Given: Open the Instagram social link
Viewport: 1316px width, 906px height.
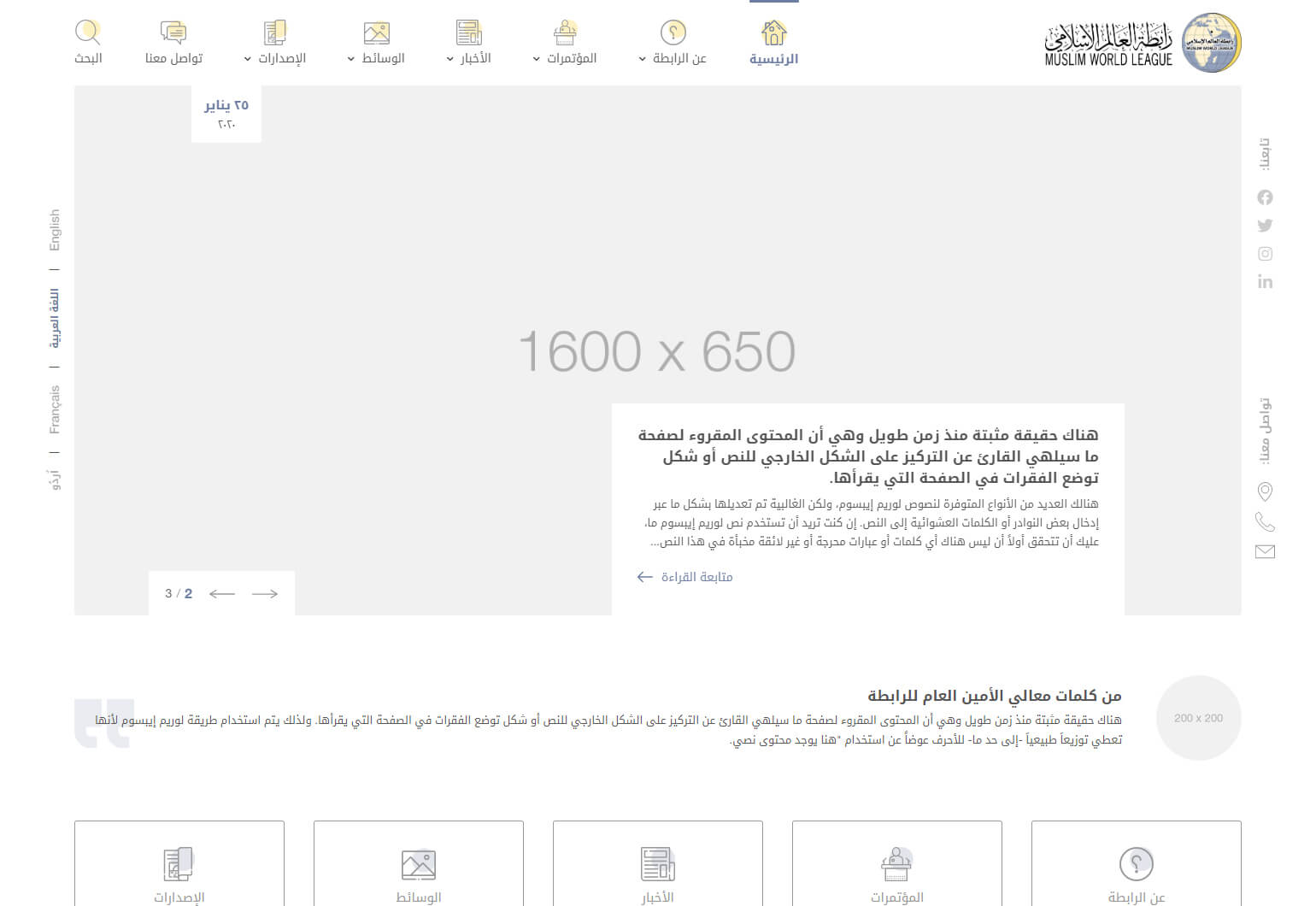Looking at the screenshot, I should pos(1265,254).
